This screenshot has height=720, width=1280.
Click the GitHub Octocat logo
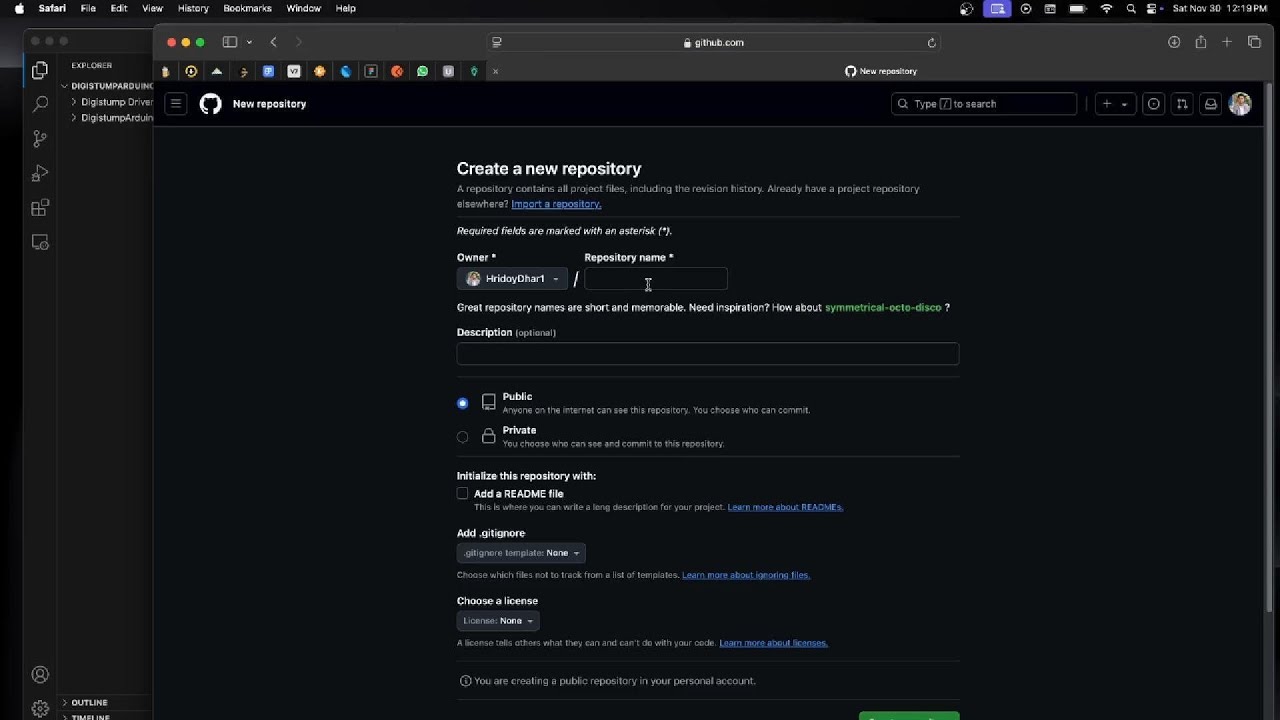210,104
